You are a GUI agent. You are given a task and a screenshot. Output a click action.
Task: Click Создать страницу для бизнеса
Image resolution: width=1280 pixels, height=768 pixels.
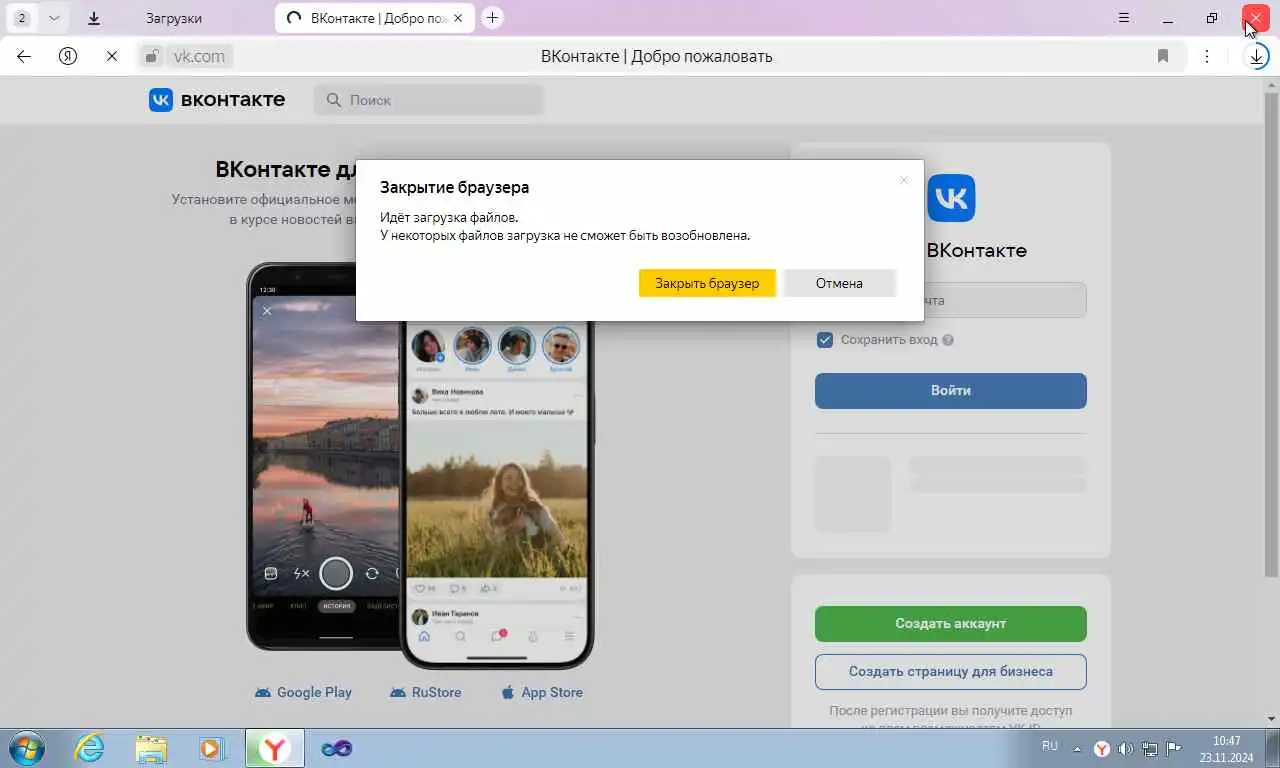(950, 671)
